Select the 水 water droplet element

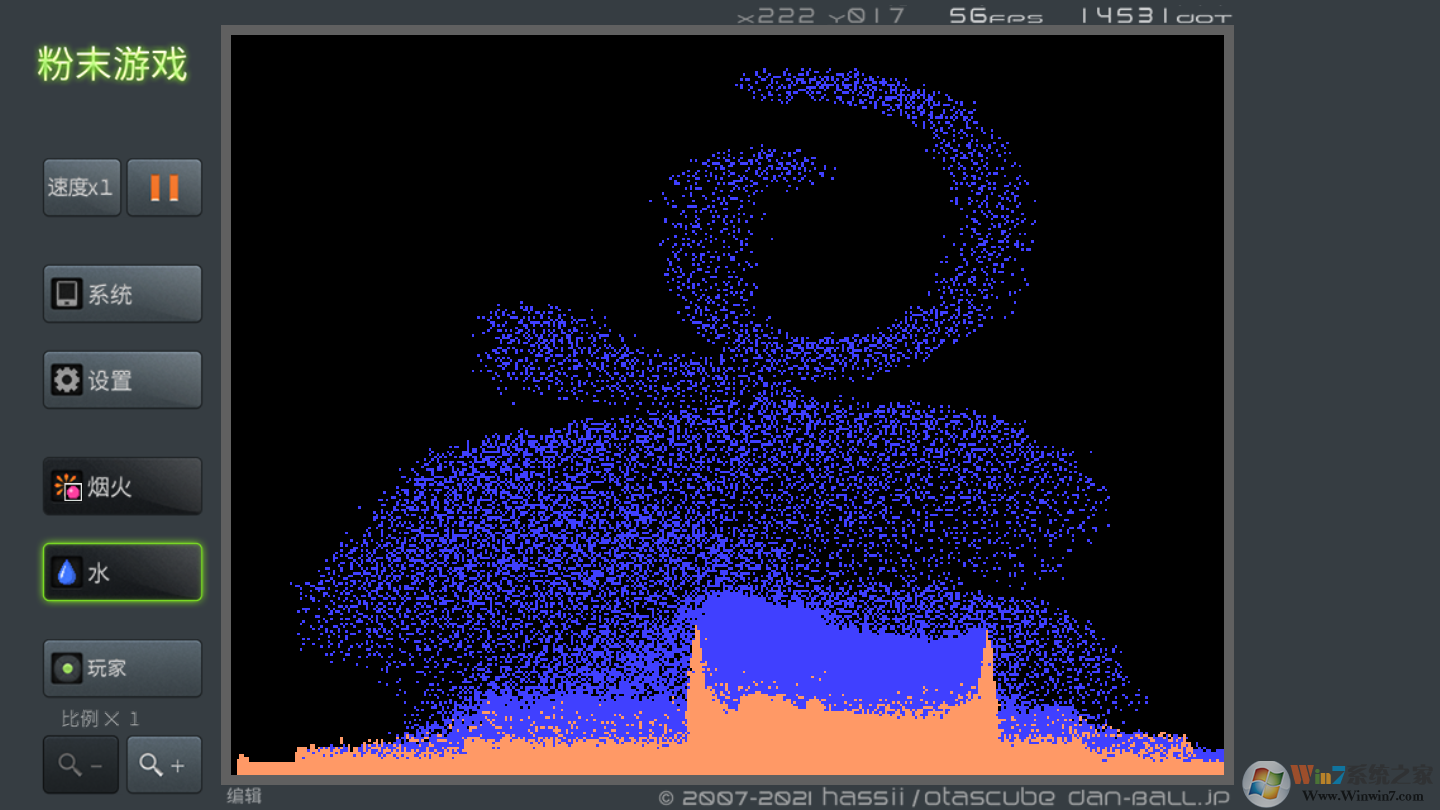point(122,572)
